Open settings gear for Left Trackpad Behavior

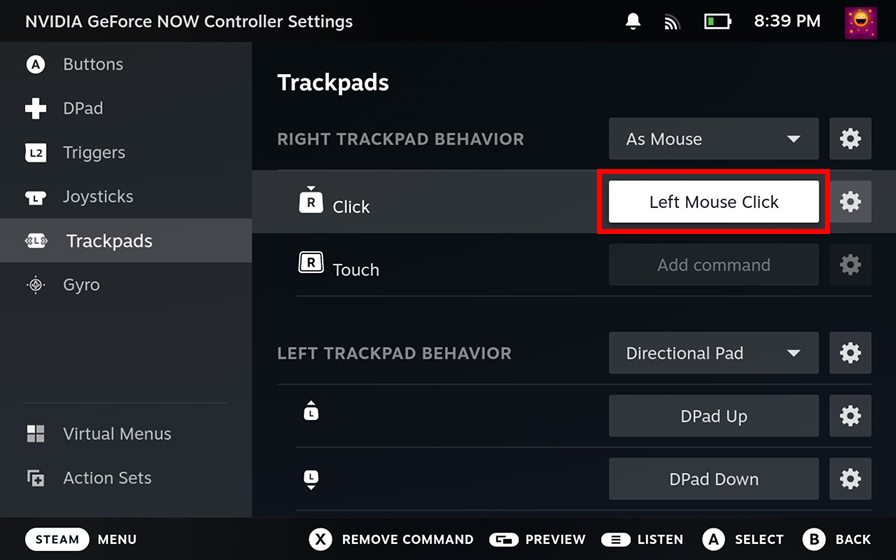pos(850,353)
